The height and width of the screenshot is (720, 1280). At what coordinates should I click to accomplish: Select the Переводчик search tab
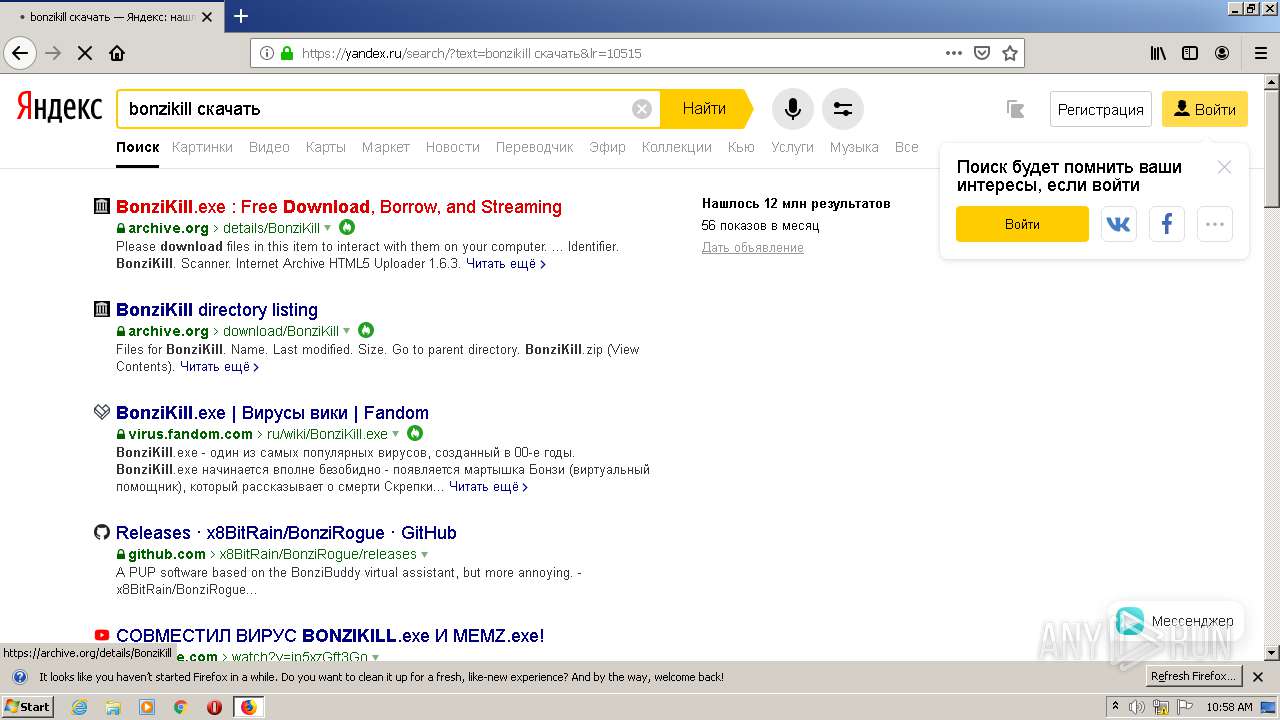click(x=535, y=147)
